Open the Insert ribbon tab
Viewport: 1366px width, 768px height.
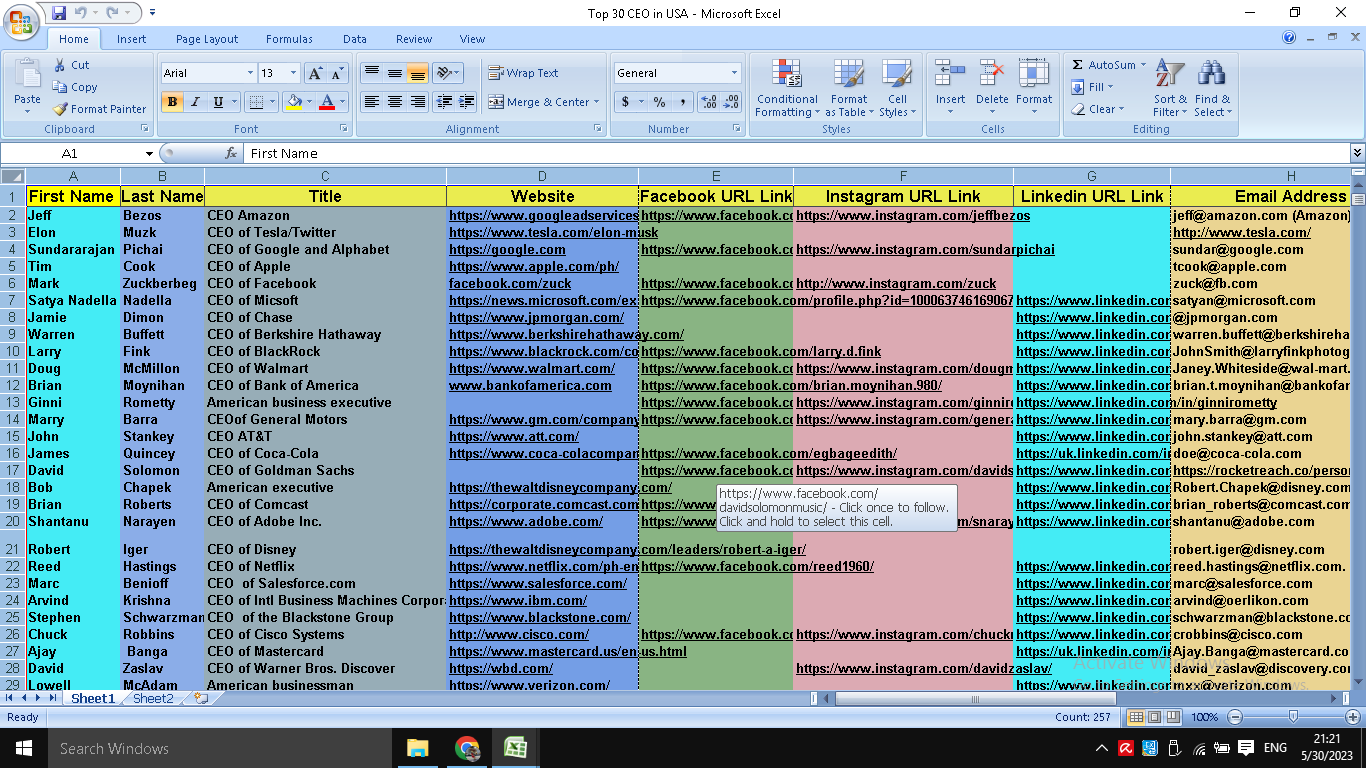(131, 39)
